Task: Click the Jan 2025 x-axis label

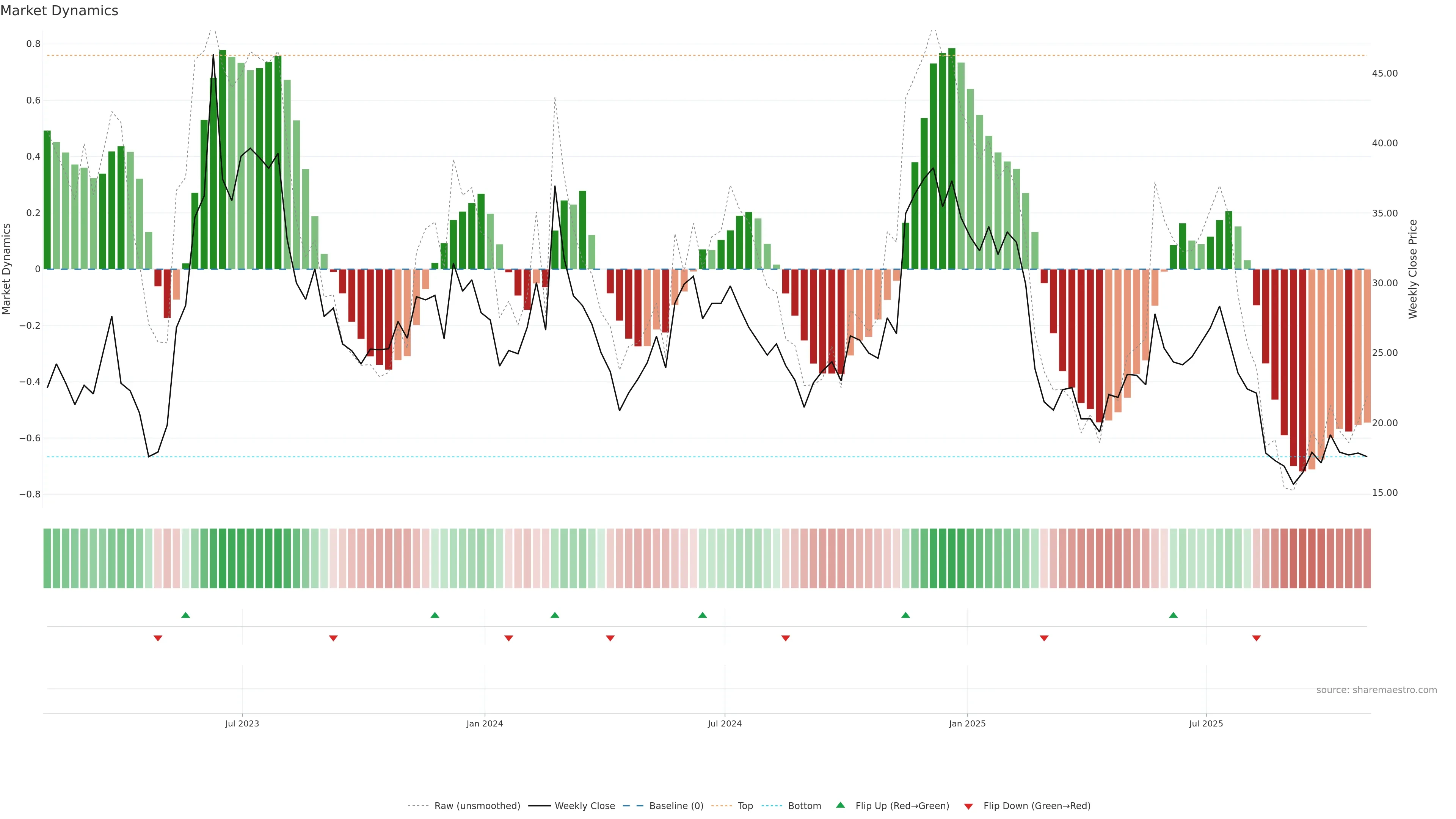Action: pos(967,723)
